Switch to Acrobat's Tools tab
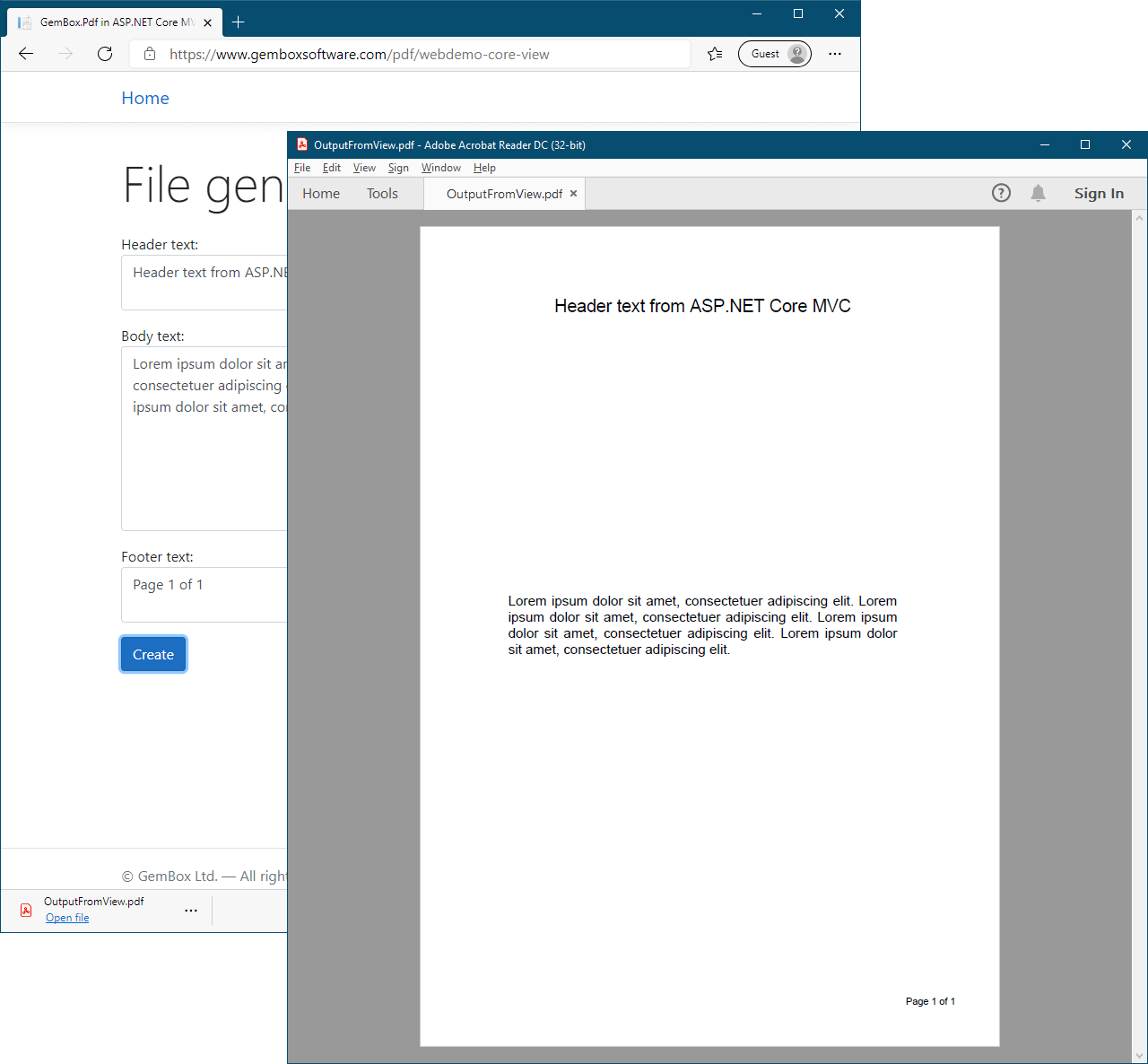Screen dimensions: 1148x1064 click(382, 193)
